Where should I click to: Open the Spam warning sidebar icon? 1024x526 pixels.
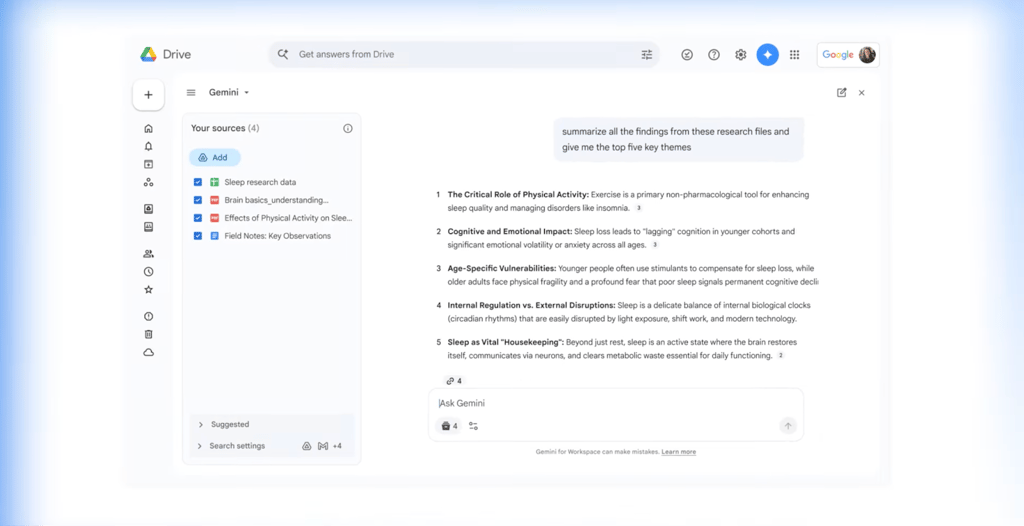[x=148, y=316]
